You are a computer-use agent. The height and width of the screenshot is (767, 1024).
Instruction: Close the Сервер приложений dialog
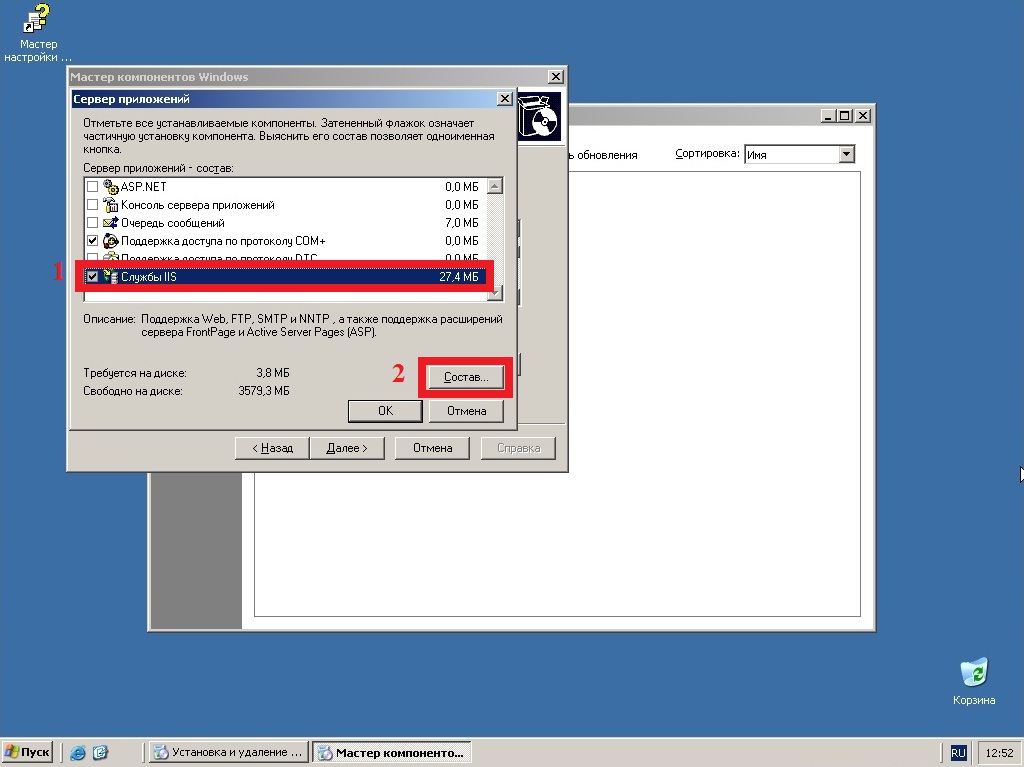pyautogui.click(x=504, y=99)
